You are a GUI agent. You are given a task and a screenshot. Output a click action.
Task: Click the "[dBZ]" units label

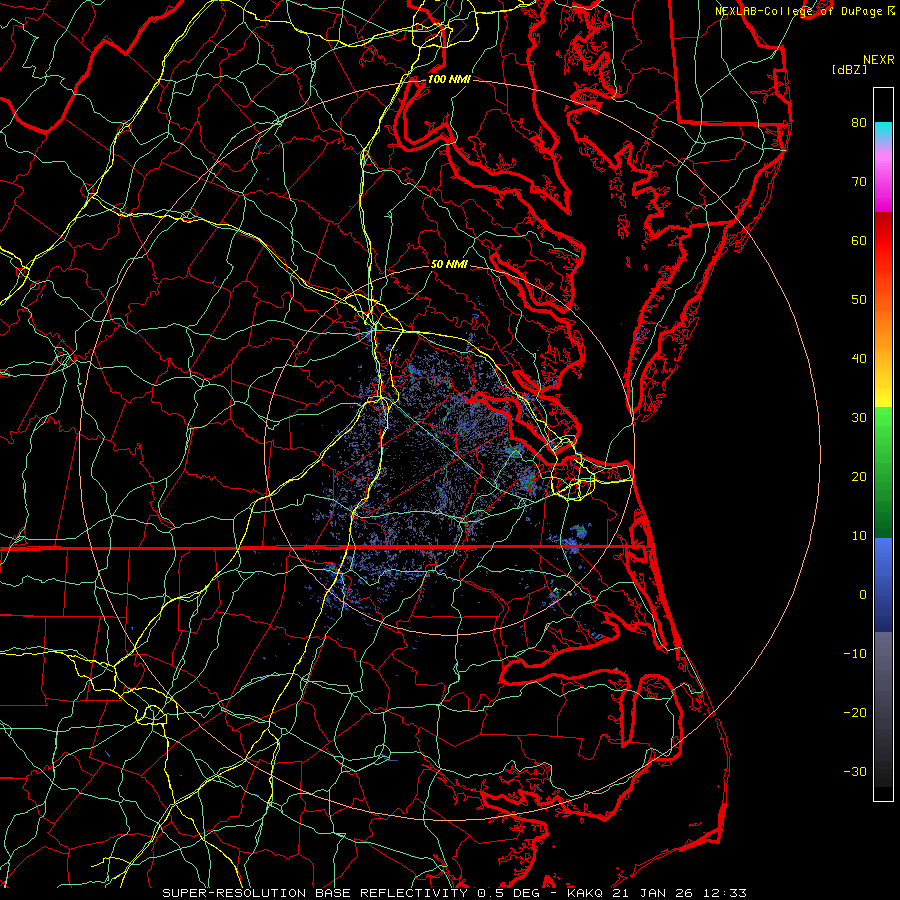[849, 70]
